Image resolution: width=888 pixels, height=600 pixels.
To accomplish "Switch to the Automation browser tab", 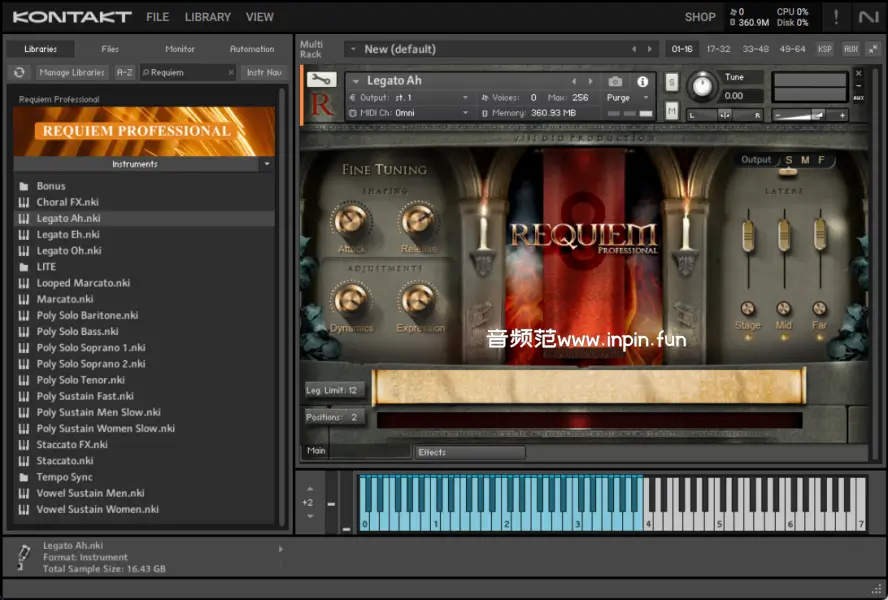I will tap(252, 49).
